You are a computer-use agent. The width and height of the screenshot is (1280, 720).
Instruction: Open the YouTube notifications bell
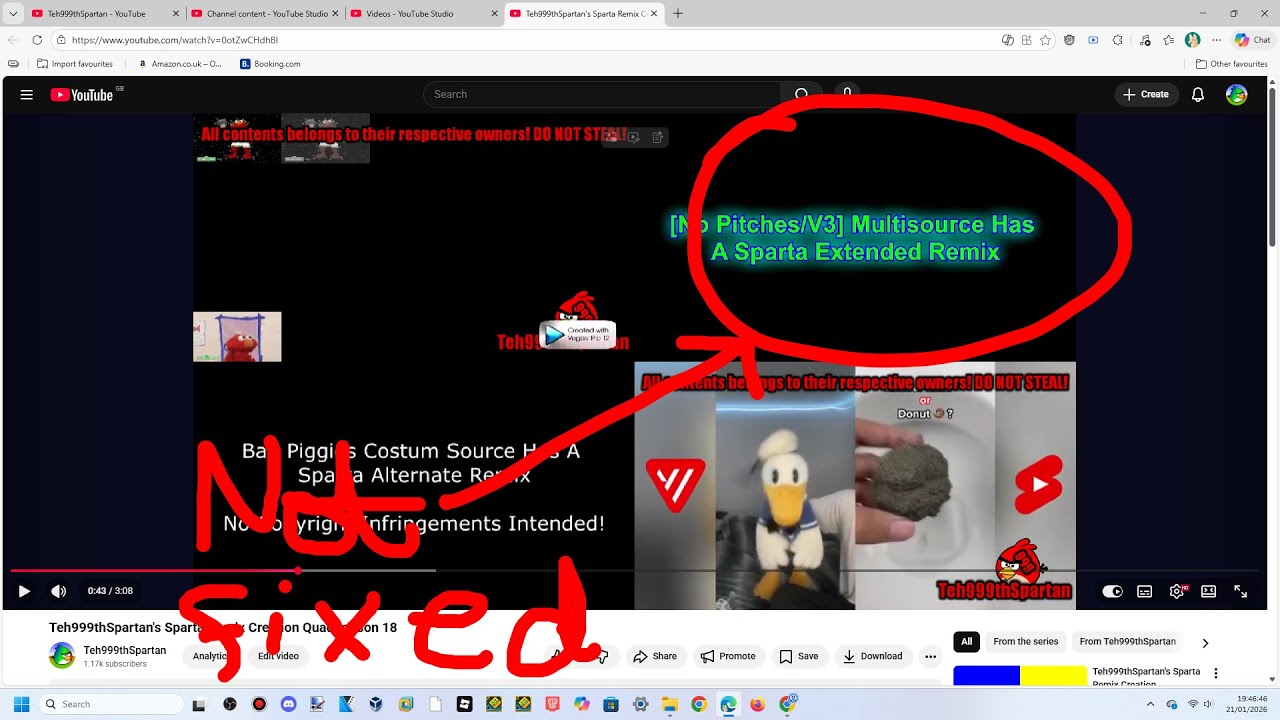pos(1197,95)
